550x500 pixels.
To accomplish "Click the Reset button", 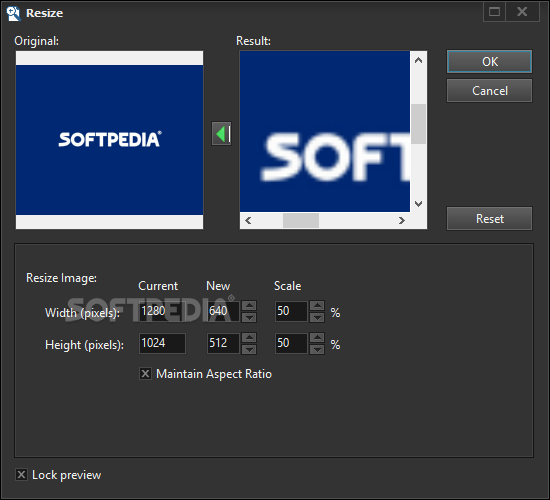I will point(489,219).
